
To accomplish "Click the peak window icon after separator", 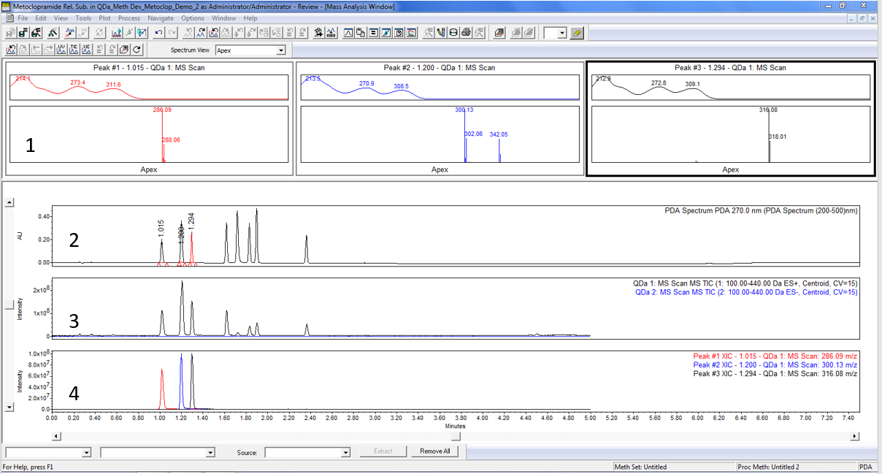I will pos(348,33).
